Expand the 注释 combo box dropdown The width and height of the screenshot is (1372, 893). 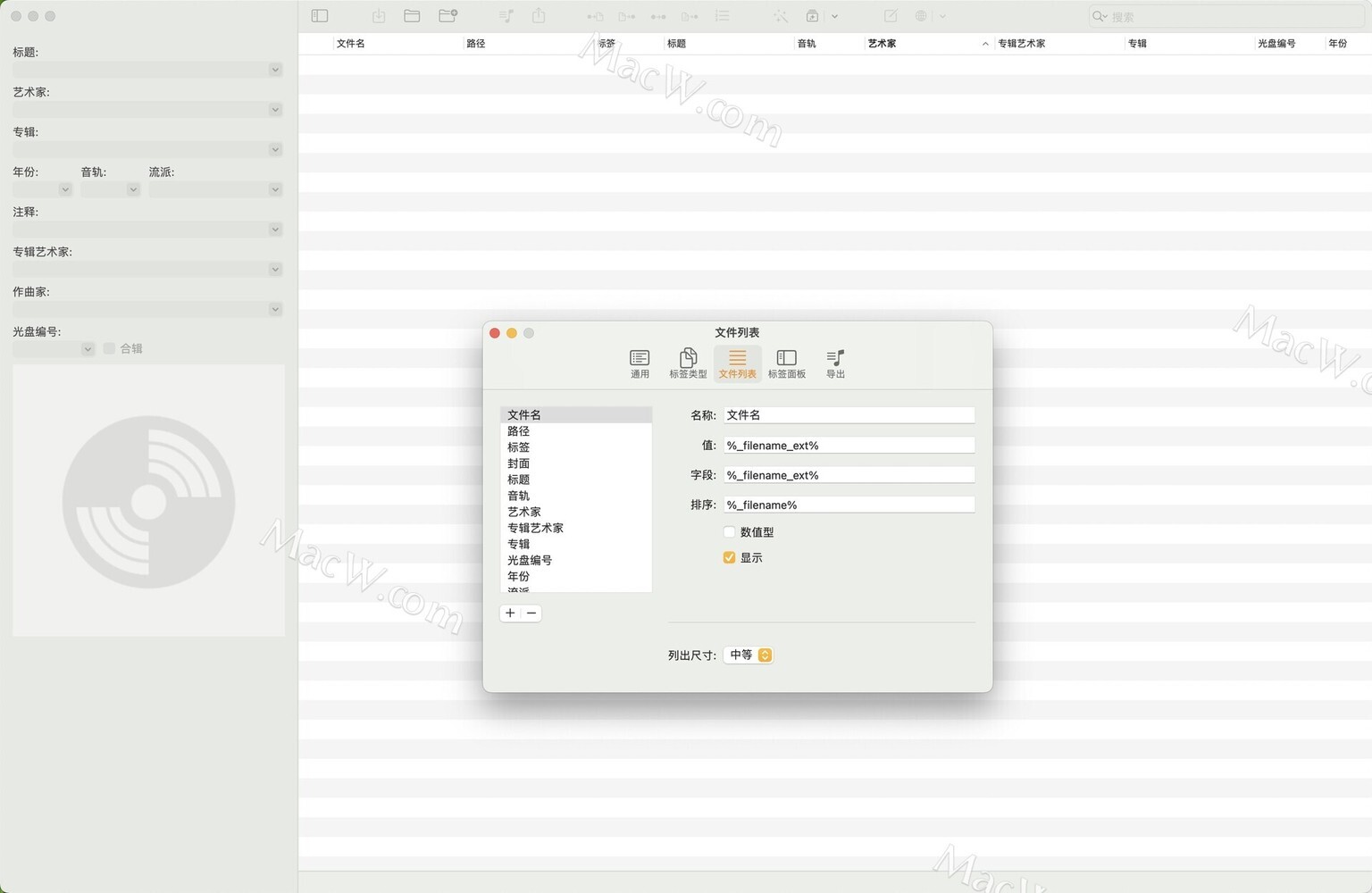[x=275, y=230]
